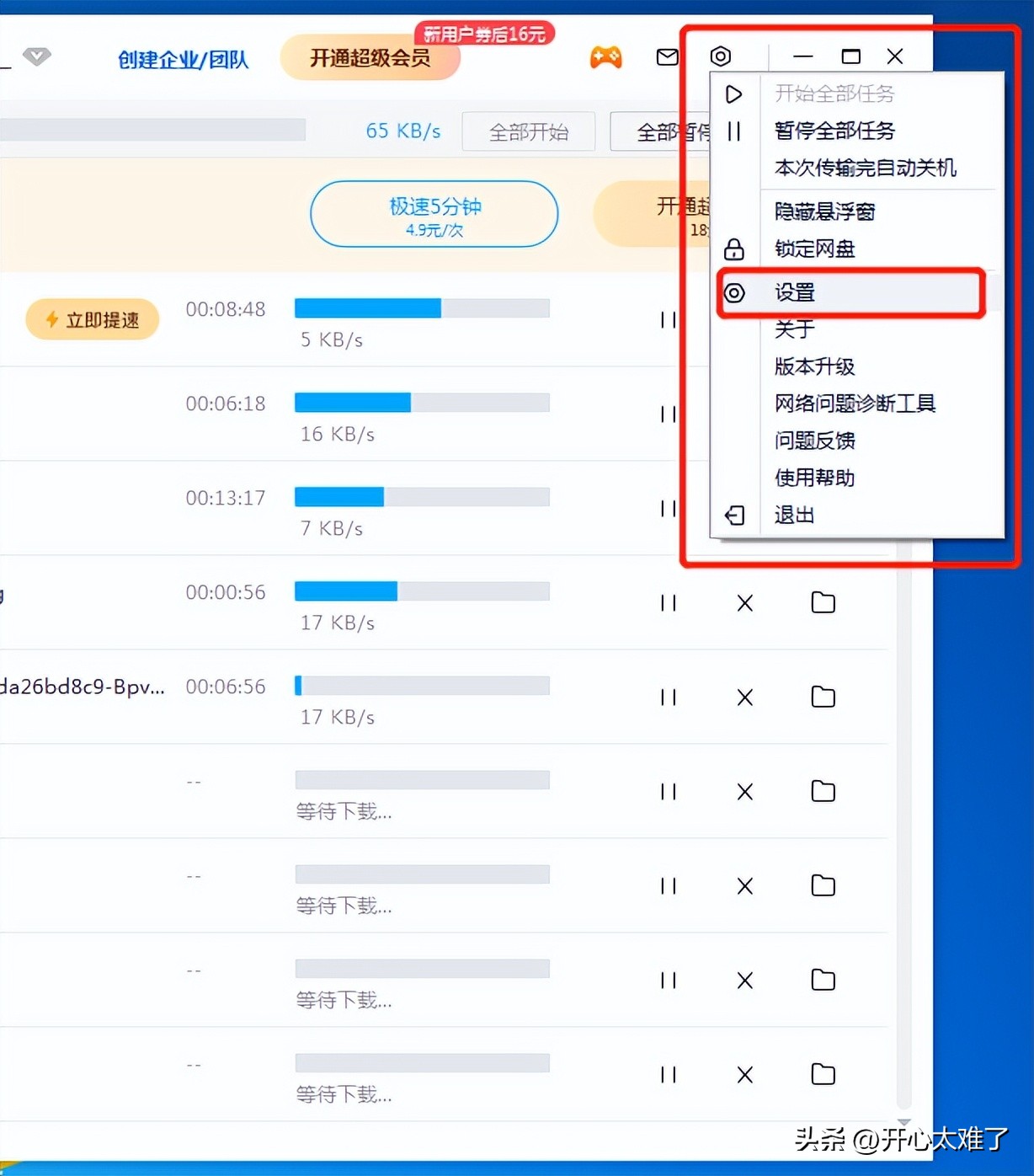Click the padlock icon beside 锁定网盘
The height and width of the screenshot is (1176, 1034).
click(x=734, y=249)
